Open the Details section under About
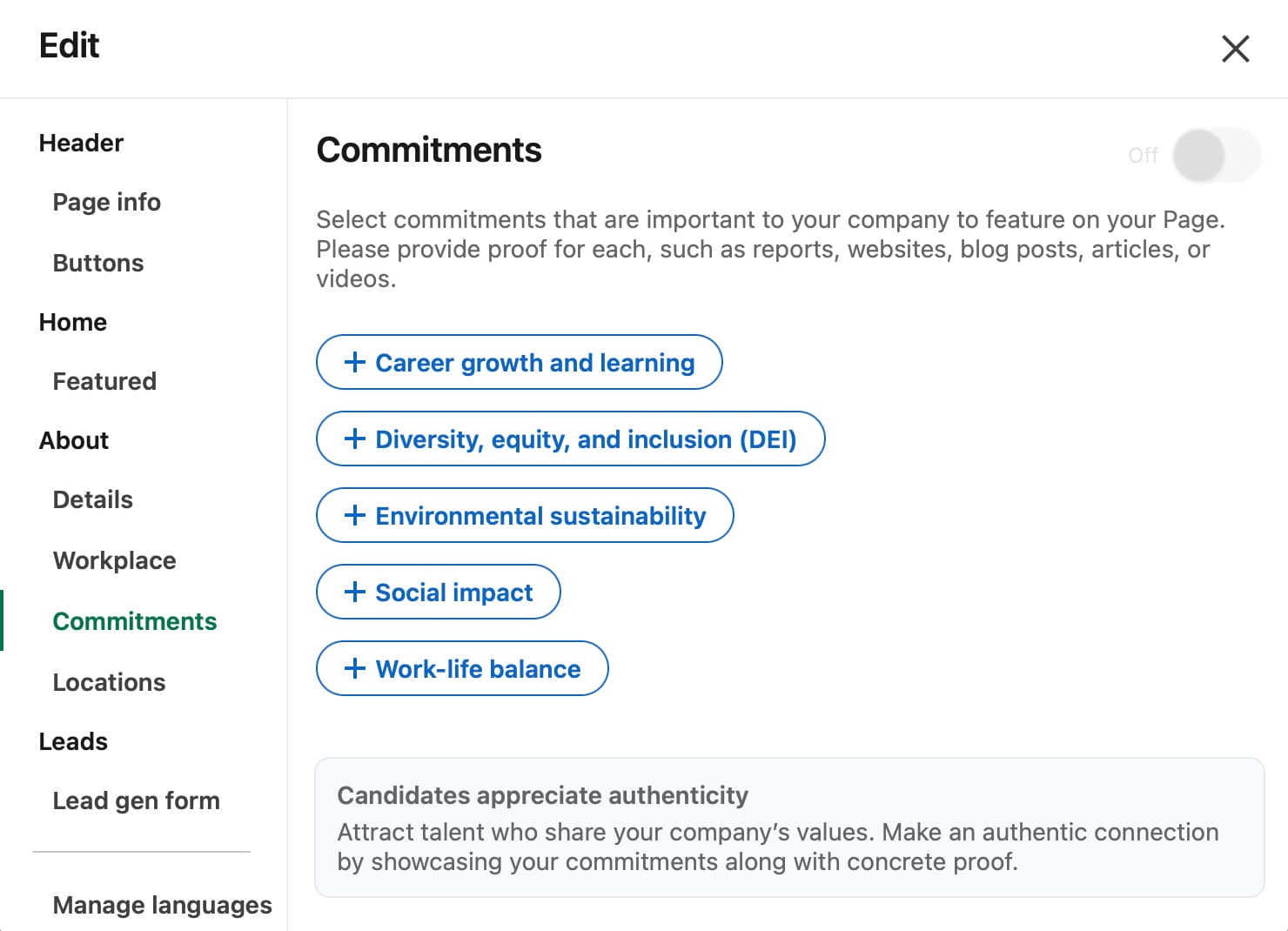The image size is (1288, 931). coord(93,499)
